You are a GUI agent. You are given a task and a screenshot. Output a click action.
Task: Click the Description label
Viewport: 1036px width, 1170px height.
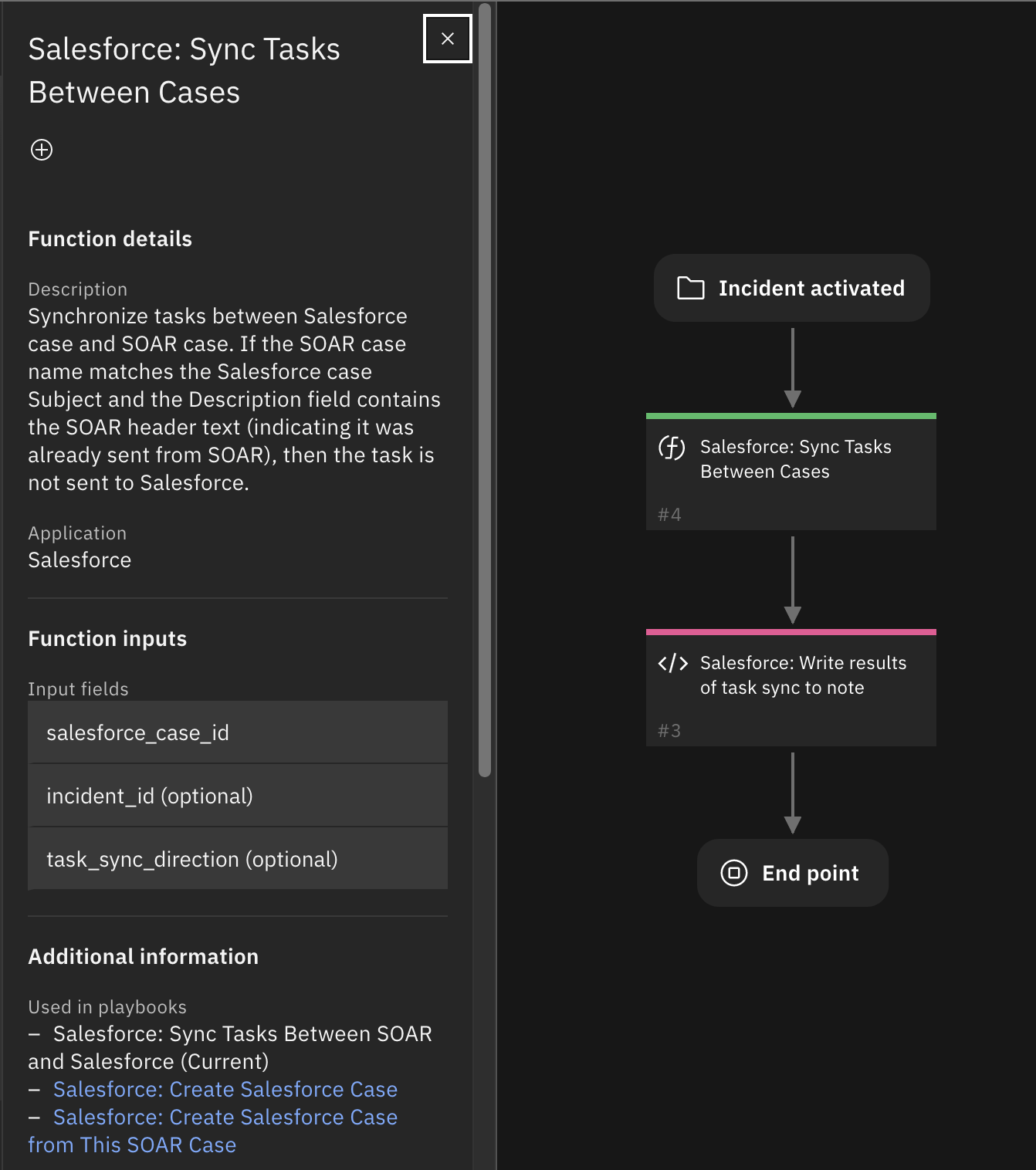78,289
